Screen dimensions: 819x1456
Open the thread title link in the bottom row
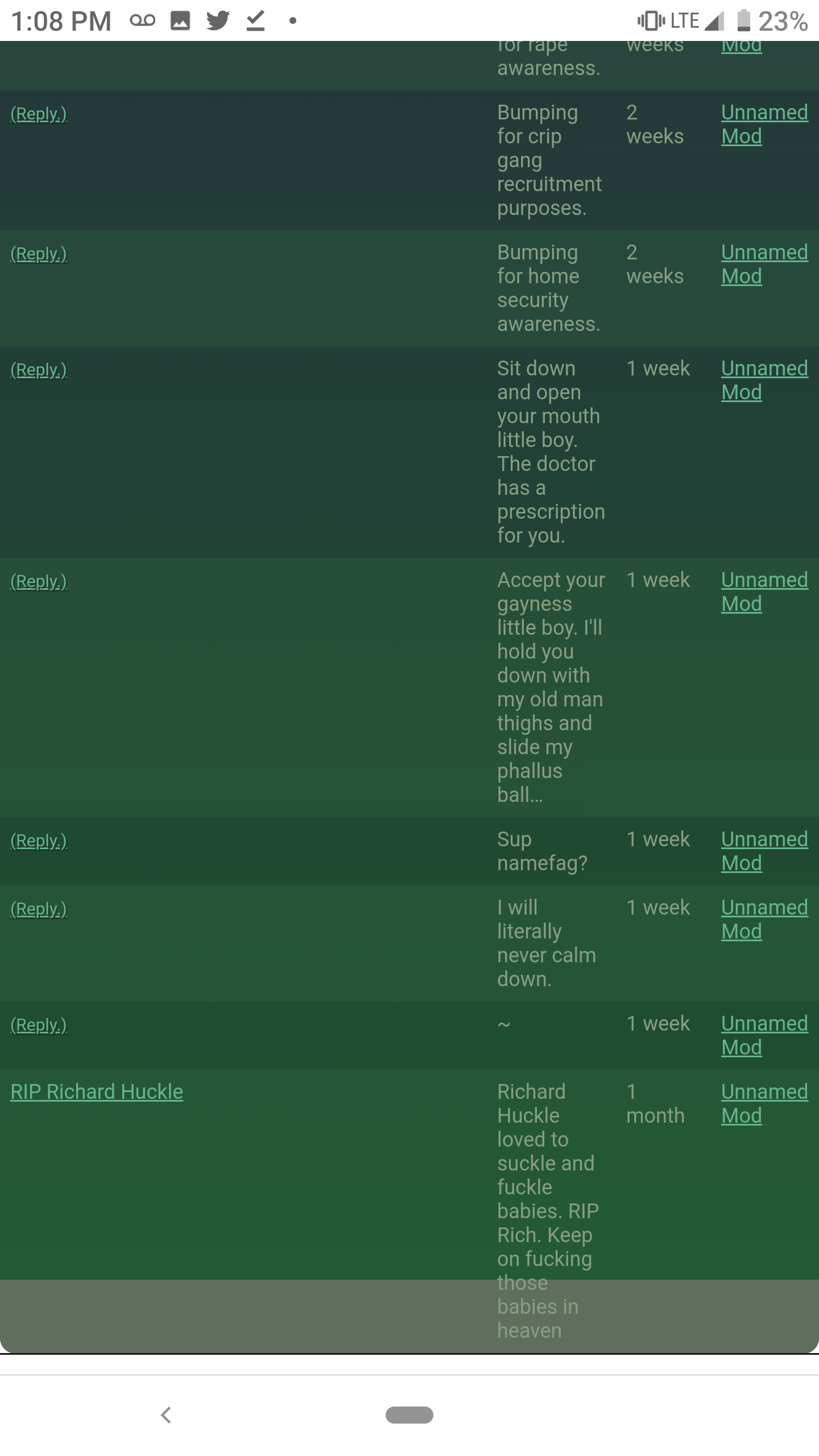pyautogui.click(x=97, y=1092)
